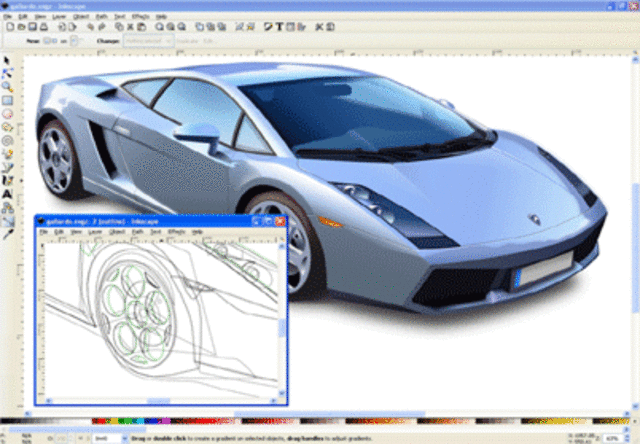Screen dimensions: 640x444
Task: Open the File menu in outline window
Action: (43, 232)
